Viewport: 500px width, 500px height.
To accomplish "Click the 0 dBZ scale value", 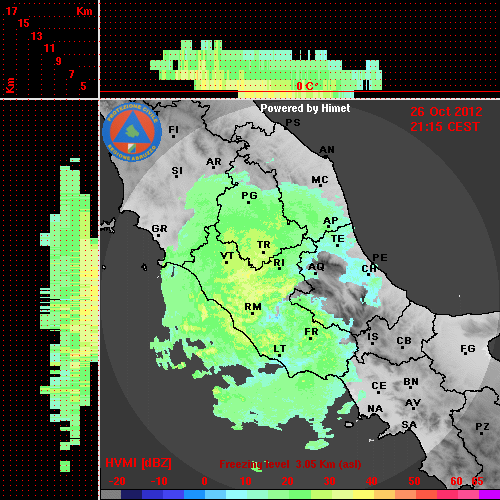I will pos(204,481).
